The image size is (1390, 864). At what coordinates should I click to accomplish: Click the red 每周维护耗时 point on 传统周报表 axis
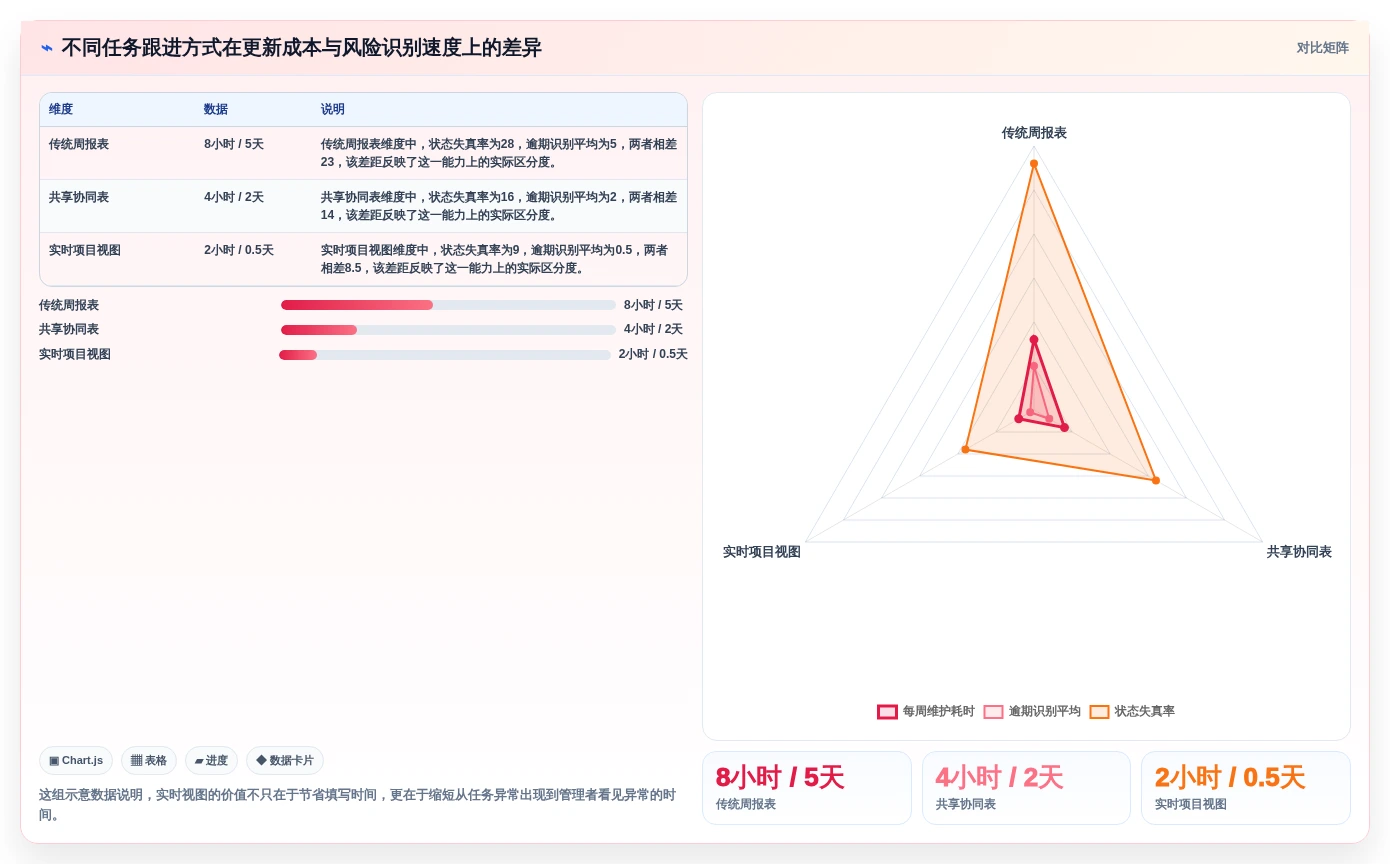click(x=1034, y=340)
